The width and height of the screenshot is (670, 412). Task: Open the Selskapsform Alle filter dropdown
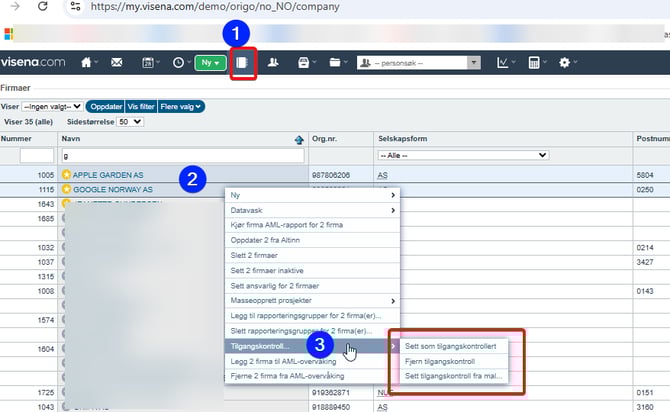pyautogui.click(x=462, y=156)
